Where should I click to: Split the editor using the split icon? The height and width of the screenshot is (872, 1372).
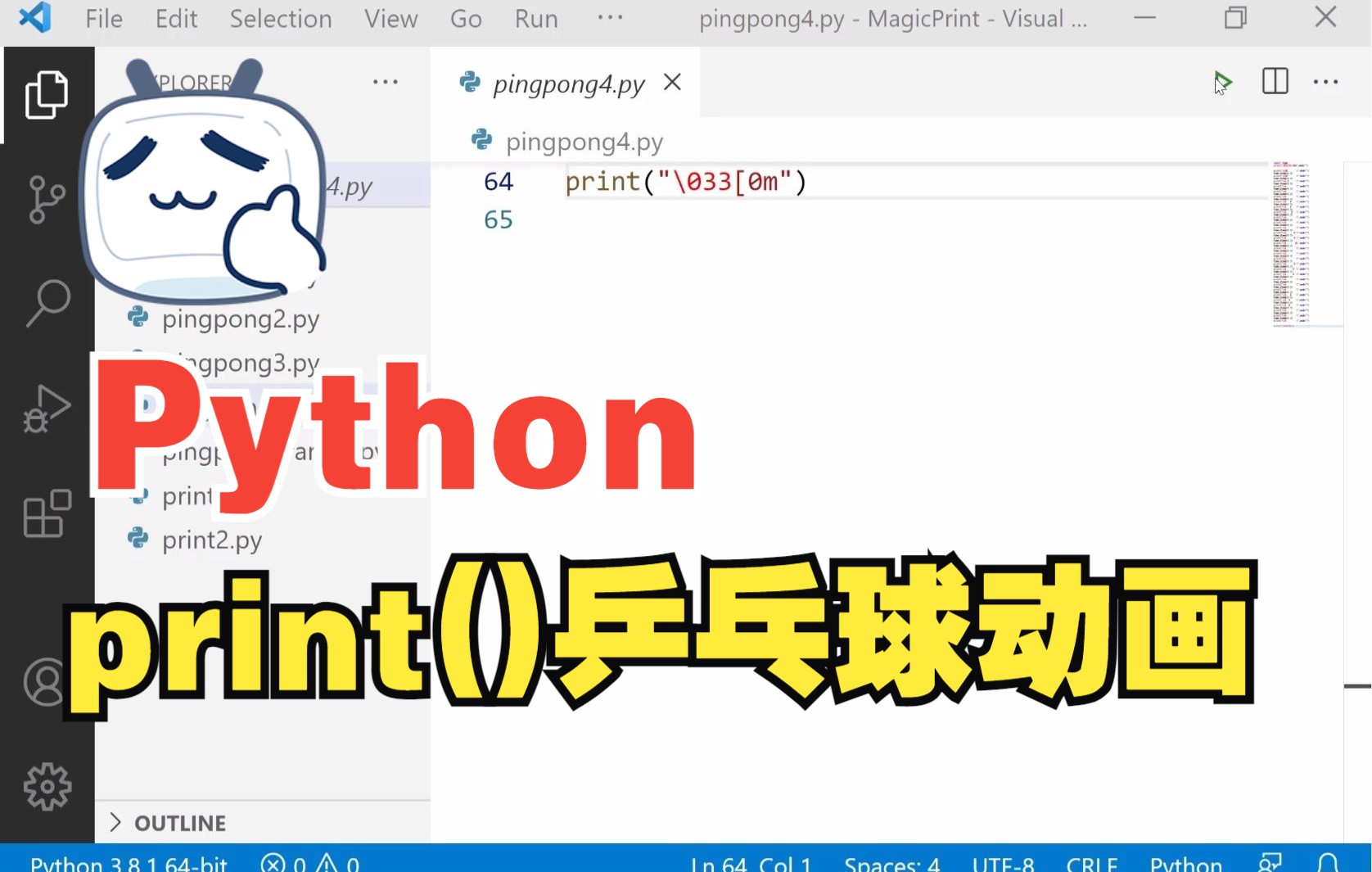1275,82
